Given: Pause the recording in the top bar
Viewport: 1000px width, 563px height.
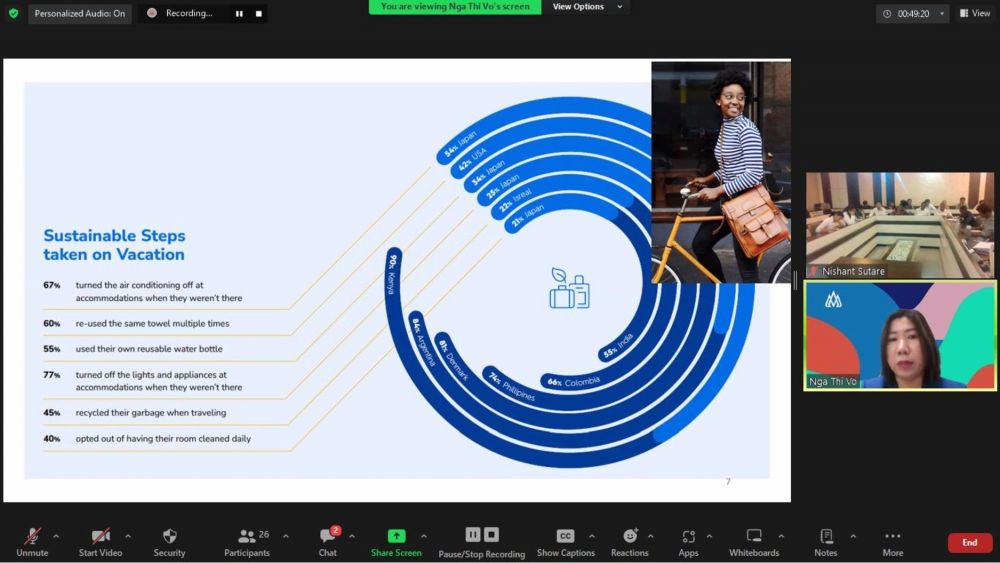Looking at the screenshot, I should coord(239,14).
